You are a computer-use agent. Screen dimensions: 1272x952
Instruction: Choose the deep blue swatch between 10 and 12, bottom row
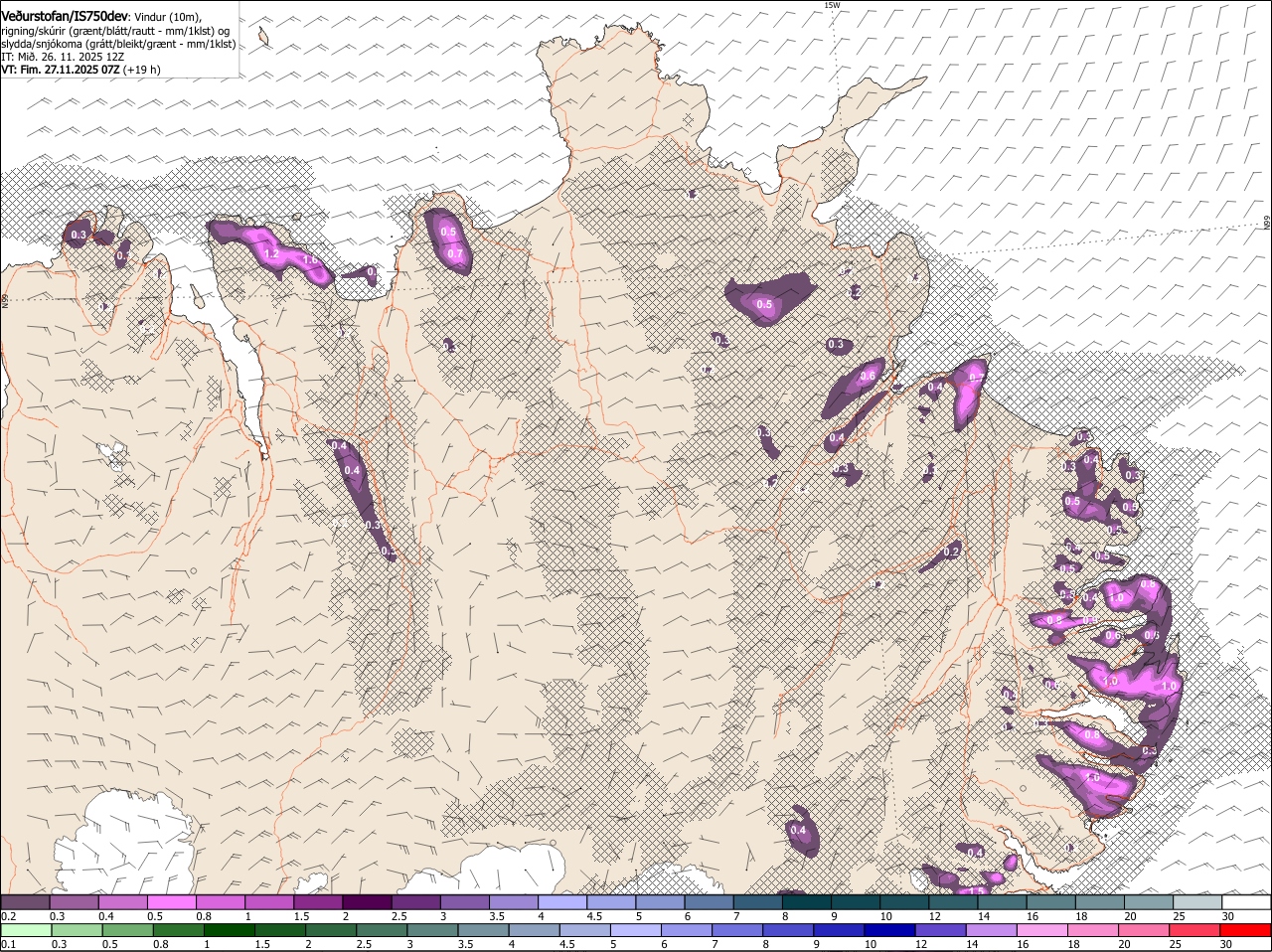888,930
